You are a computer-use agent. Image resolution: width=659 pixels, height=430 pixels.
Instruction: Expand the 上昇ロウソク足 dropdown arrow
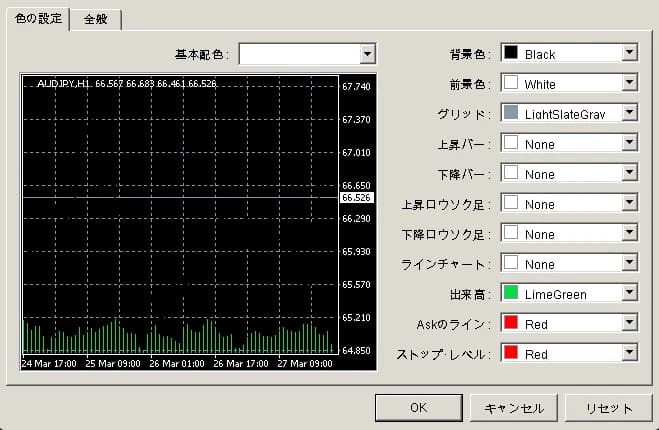[629, 203]
